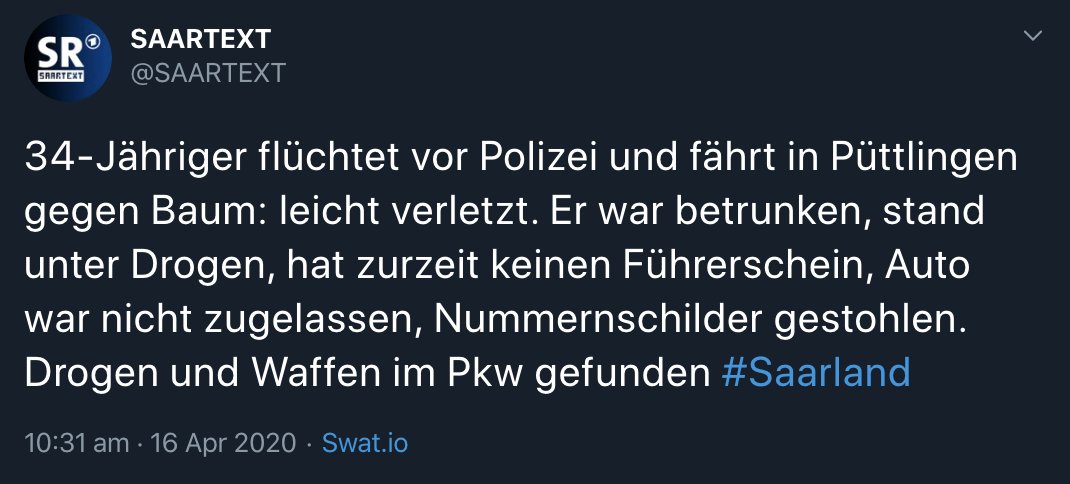The image size is (1070, 484).
Task: Open the #Saarland hashtag
Action: point(815,372)
